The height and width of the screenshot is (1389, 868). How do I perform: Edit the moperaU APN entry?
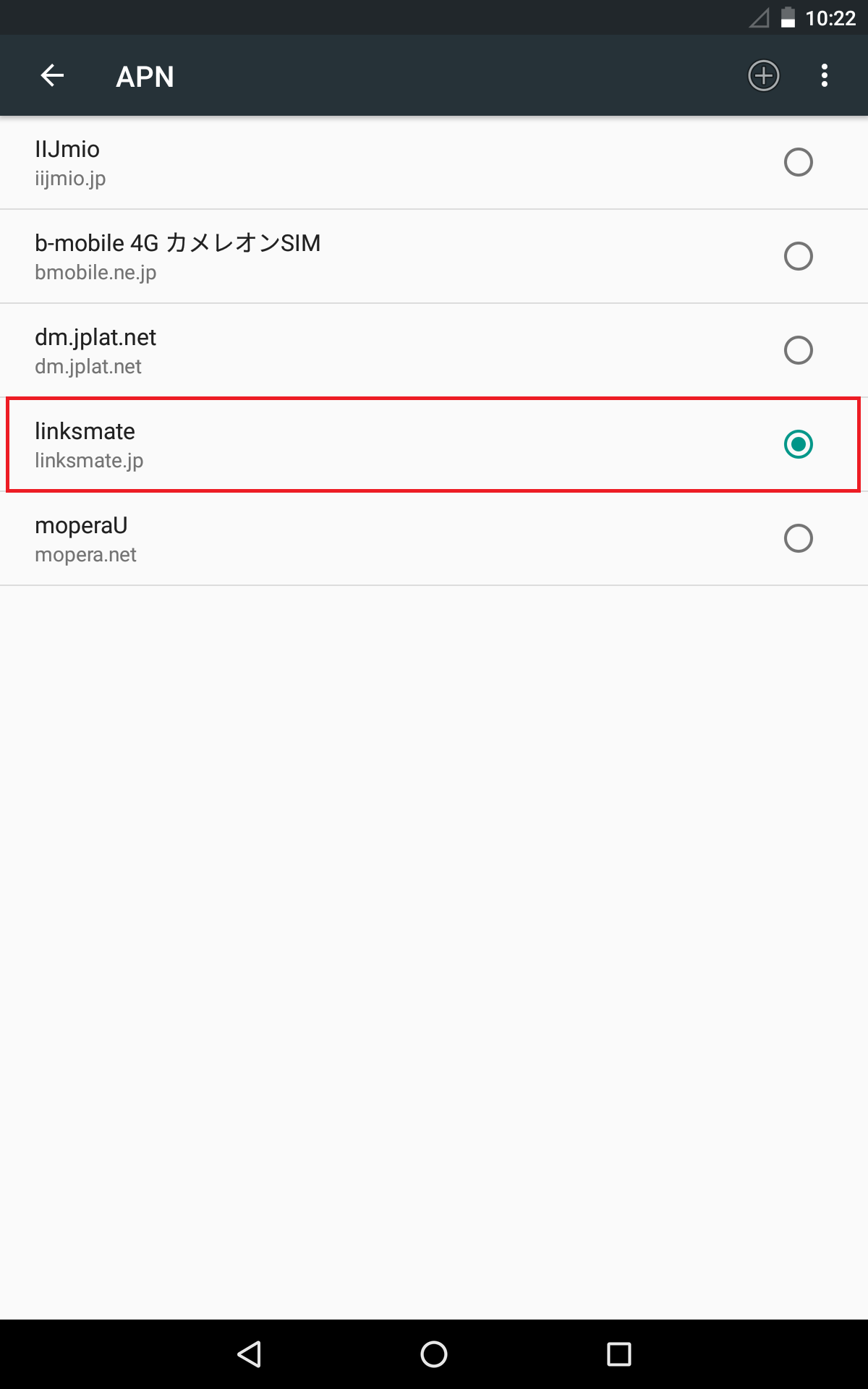coord(289,539)
